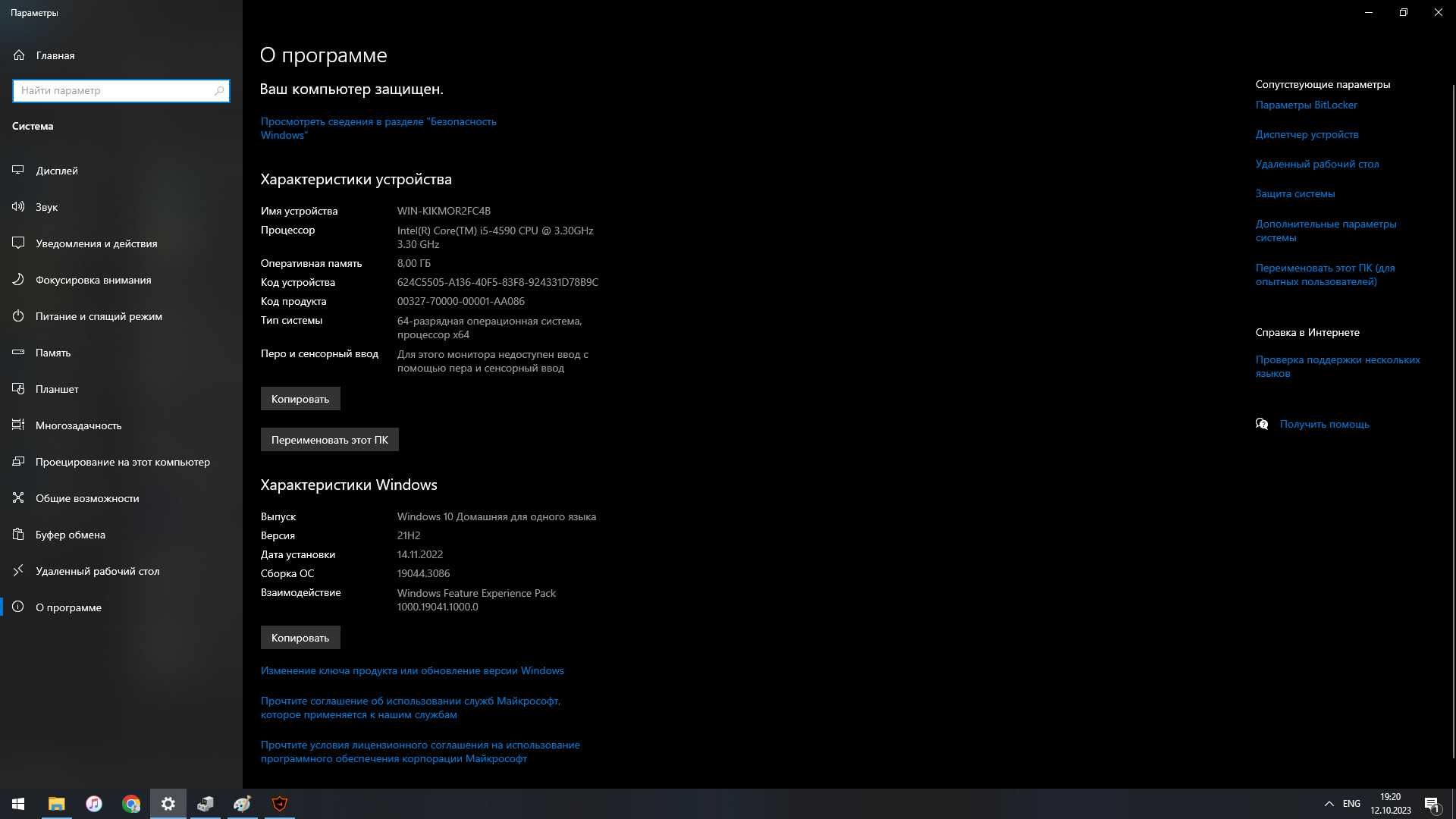Select О программе sidebar item
The image size is (1456, 819).
pos(121,607)
